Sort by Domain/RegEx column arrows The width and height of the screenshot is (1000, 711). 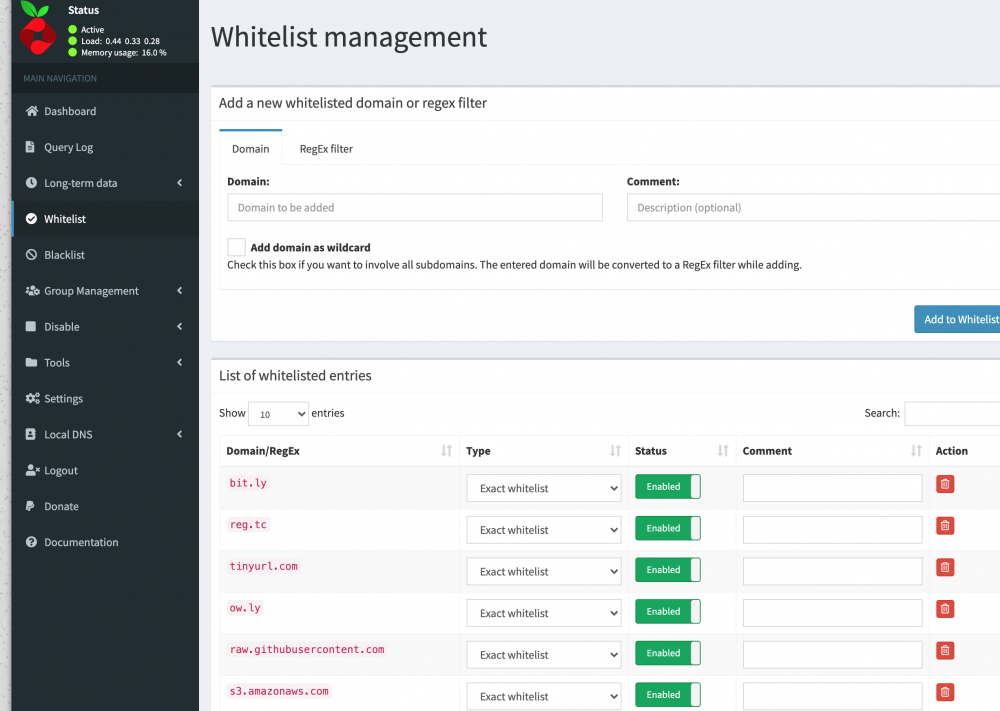446,451
